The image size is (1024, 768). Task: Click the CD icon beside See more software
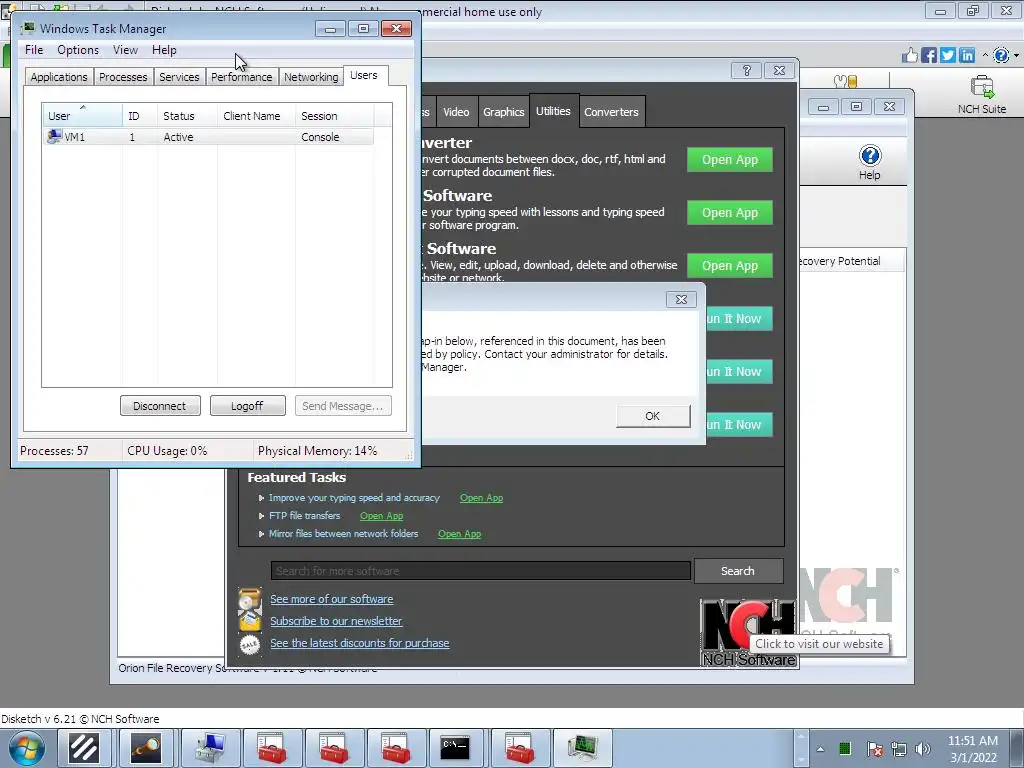coord(249,598)
